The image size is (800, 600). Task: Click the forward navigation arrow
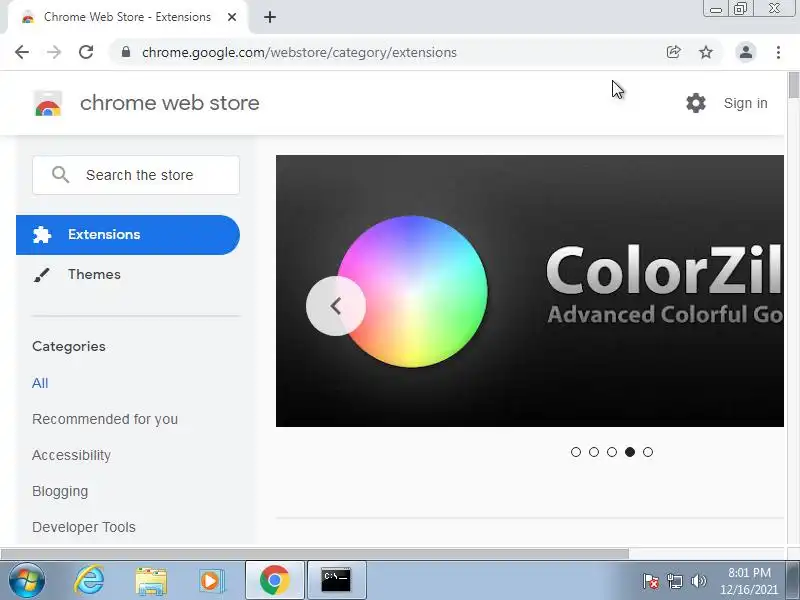pyautogui.click(x=54, y=52)
